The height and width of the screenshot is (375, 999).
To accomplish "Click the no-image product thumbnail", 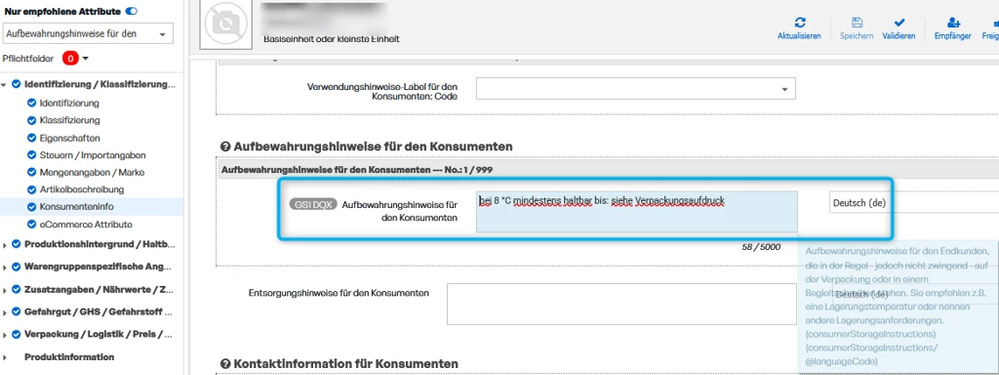I will pos(226,24).
